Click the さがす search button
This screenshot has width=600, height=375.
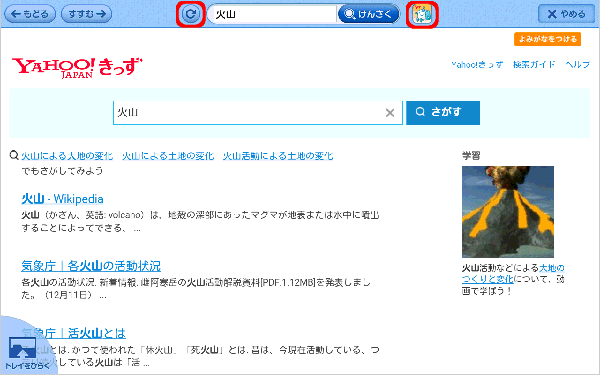(443, 112)
